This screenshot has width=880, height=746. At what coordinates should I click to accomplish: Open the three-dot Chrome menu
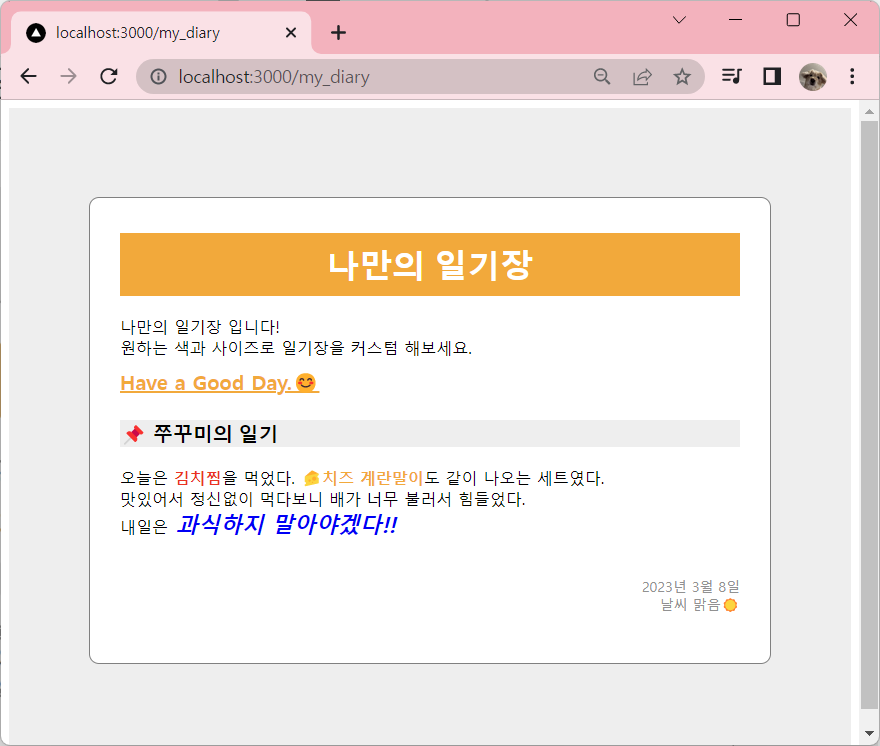[851, 76]
